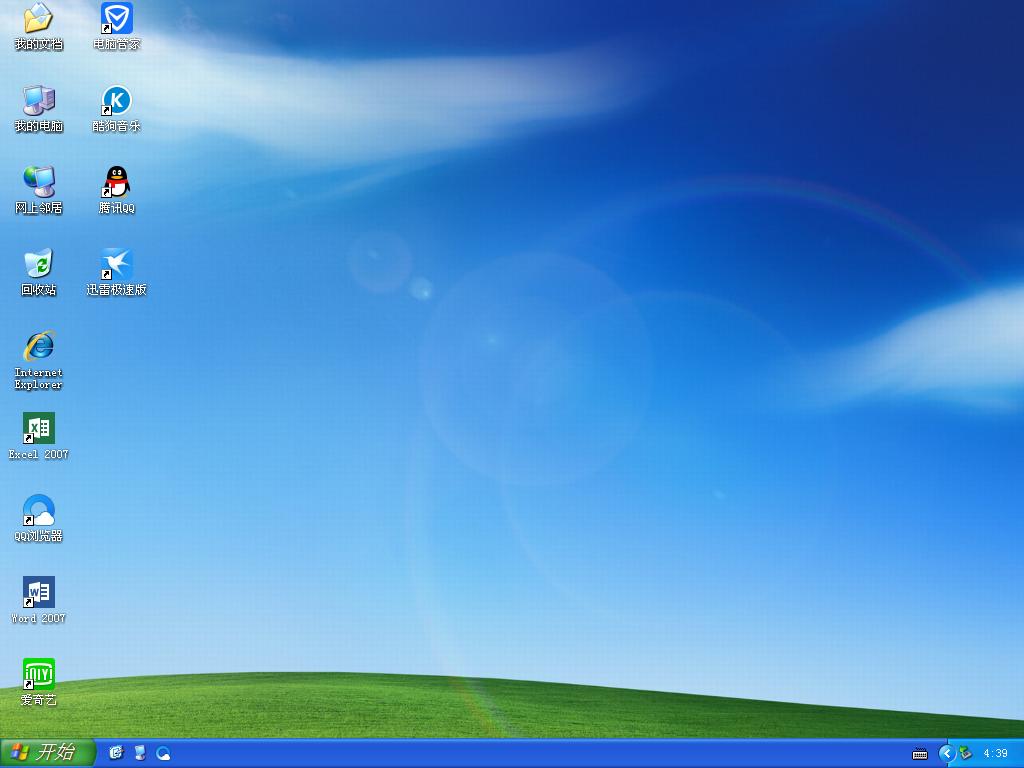This screenshot has height=768, width=1024.
Task: Open My Documents 我的文档
Action: click(x=38, y=20)
